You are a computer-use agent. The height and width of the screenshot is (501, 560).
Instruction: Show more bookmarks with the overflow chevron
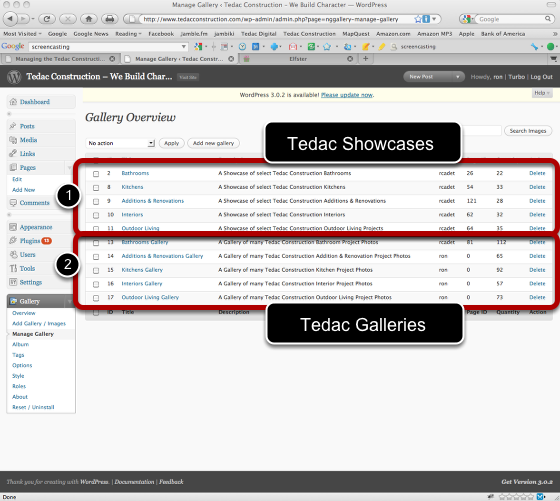point(555,34)
